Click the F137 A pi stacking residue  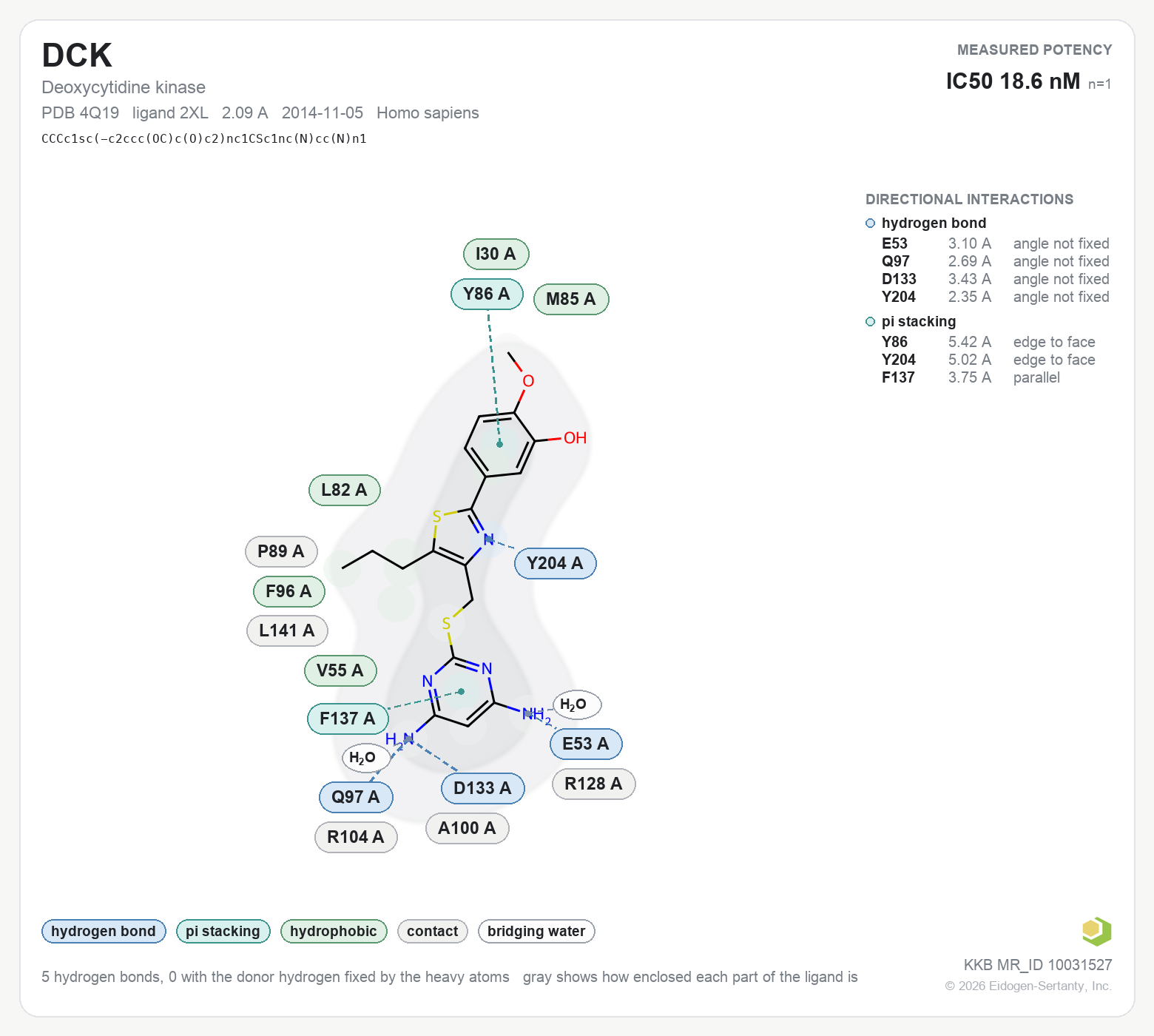point(348,719)
